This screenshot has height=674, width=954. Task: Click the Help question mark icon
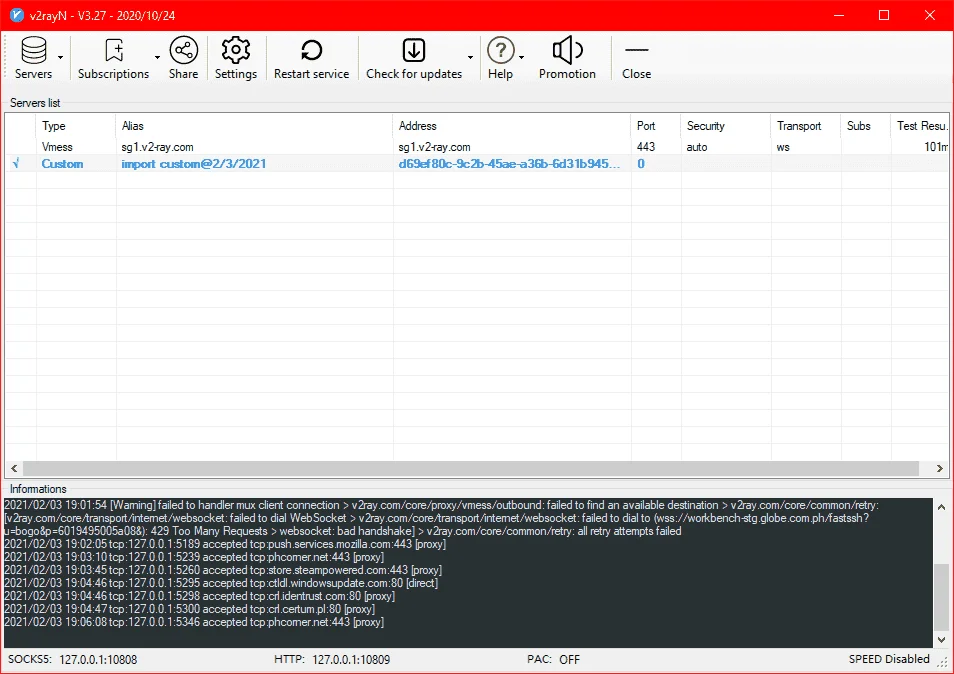click(x=501, y=50)
